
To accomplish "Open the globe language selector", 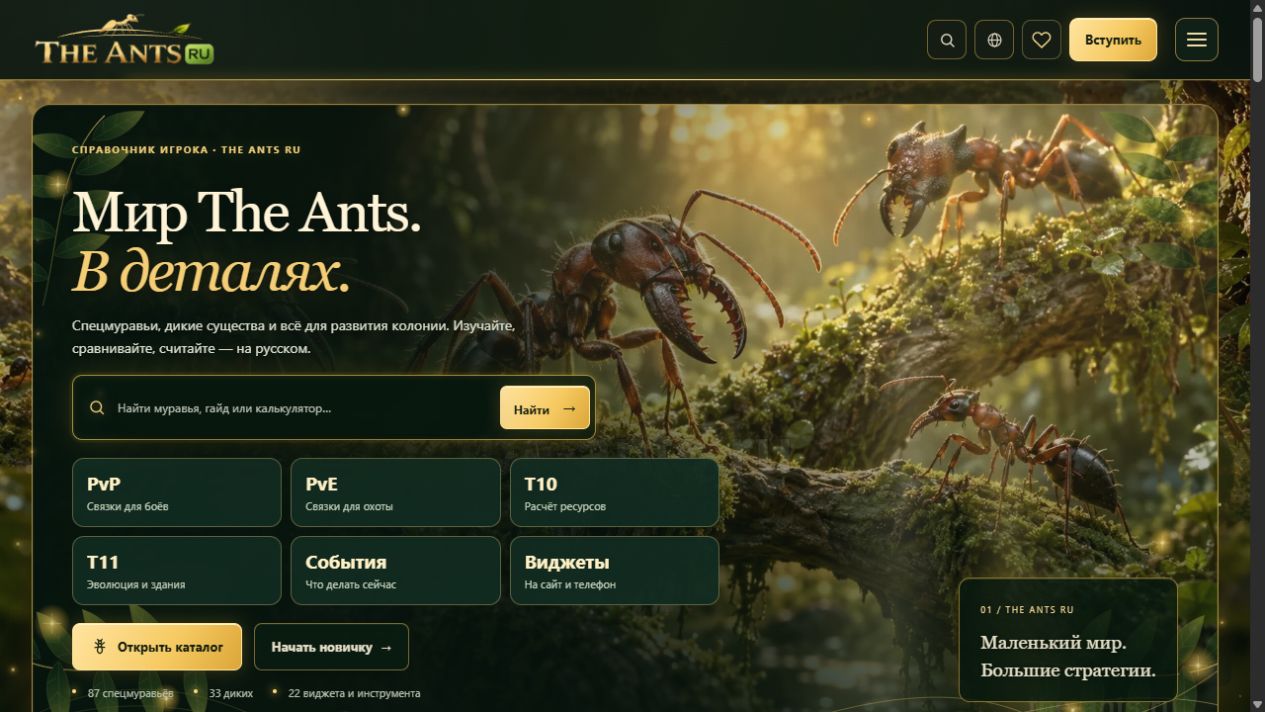I will pyautogui.click(x=994, y=40).
